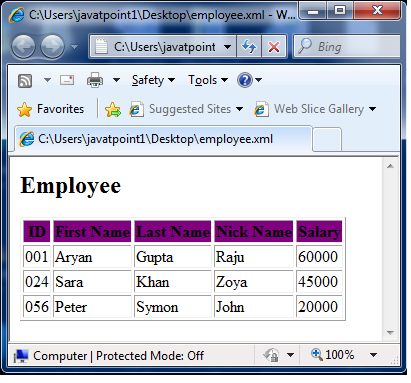Click the John nick name cell
Image resolution: width=411 pixels, height=383 pixels.
[x=254, y=307]
